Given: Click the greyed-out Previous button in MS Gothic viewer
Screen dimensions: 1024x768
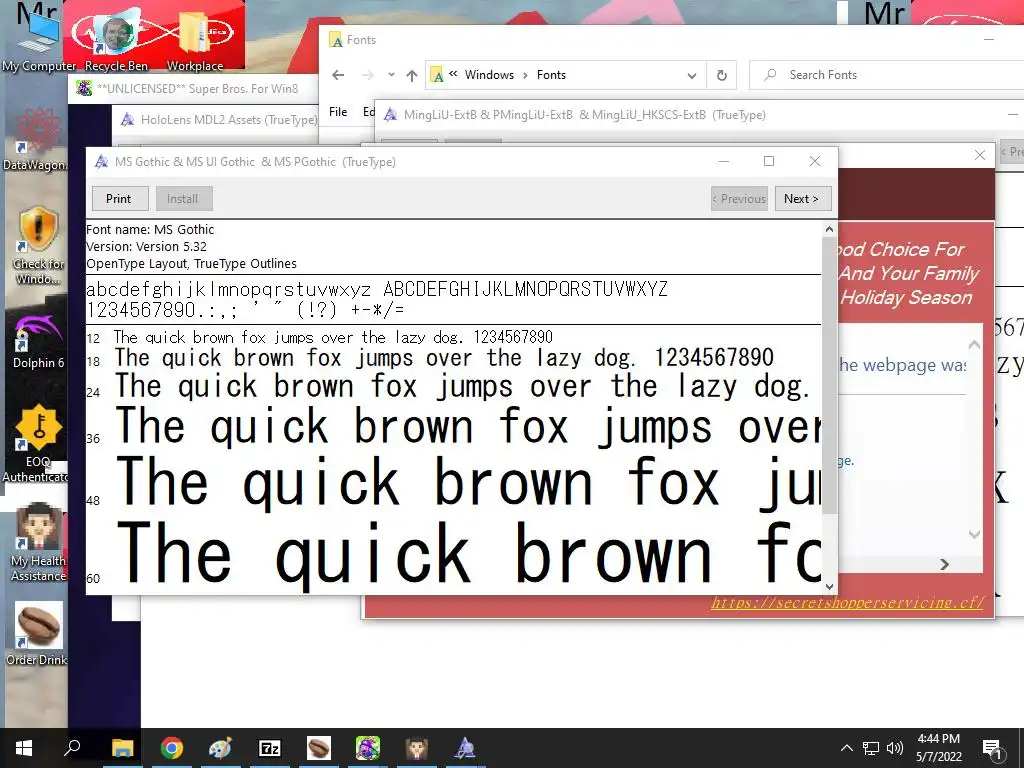Looking at the screenshot, I should point(739,199).
